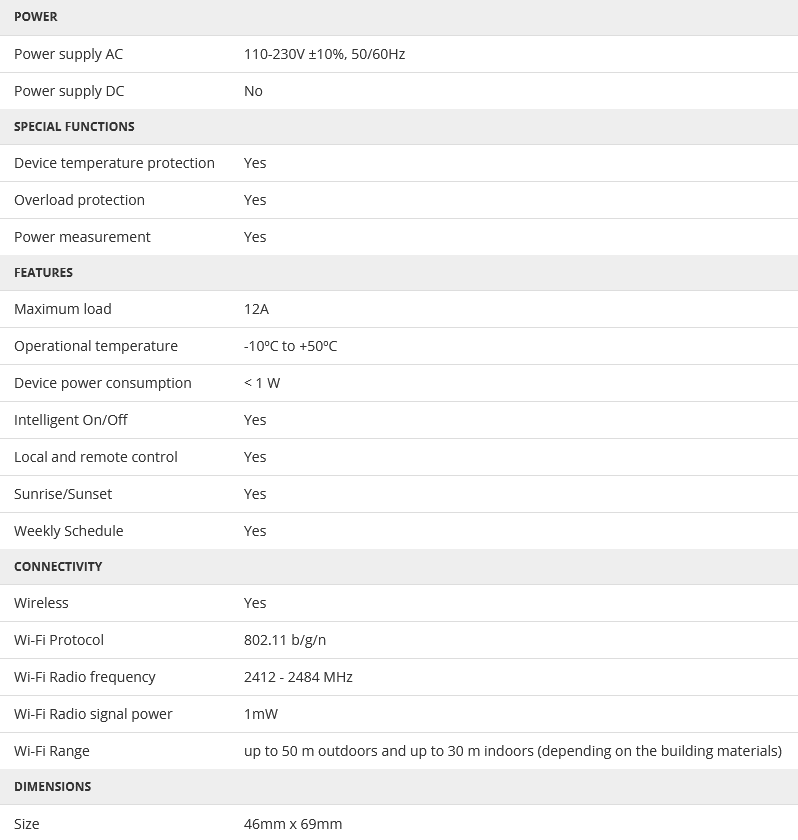Select the Sunrise/Sunset row label

[63, 494]
